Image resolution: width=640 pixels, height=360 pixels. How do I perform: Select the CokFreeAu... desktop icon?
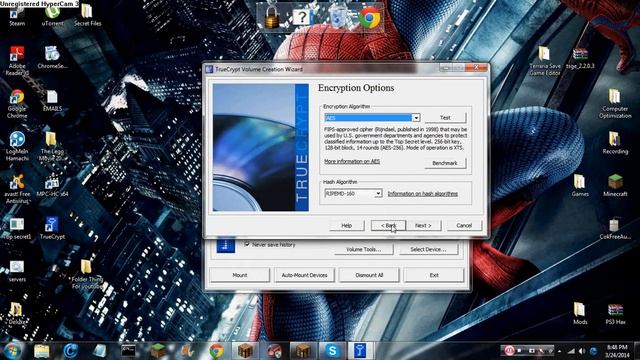[615, 229]
